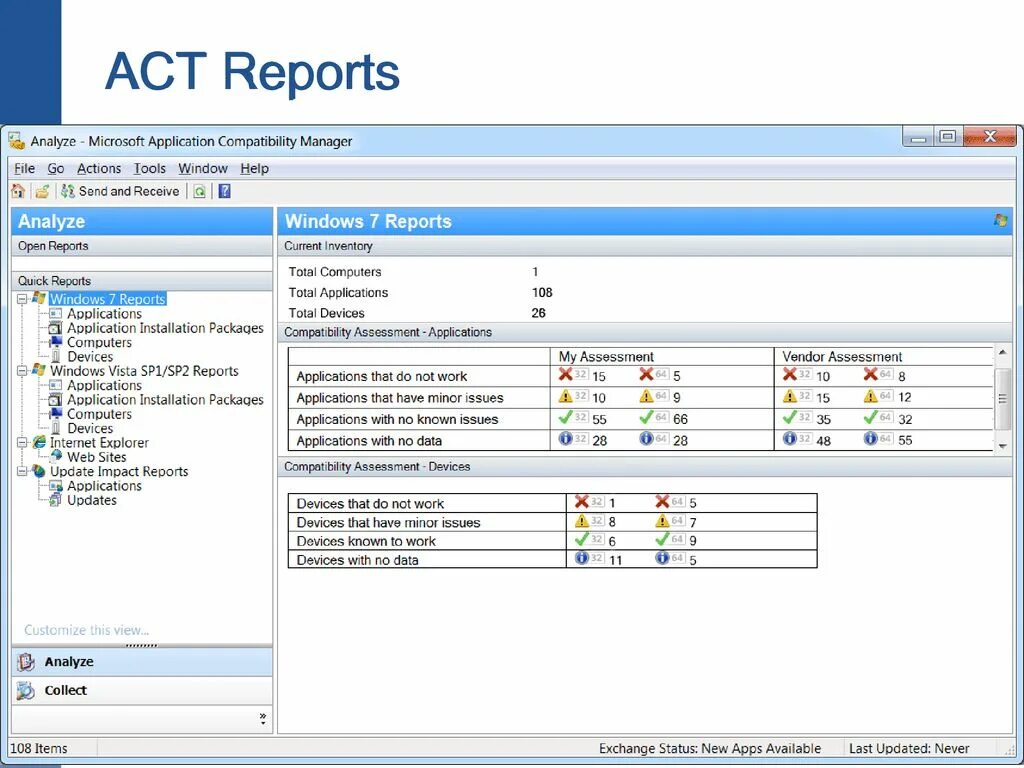
Task: Click the Send and Receive toolbar button
Action: [120, 191]
